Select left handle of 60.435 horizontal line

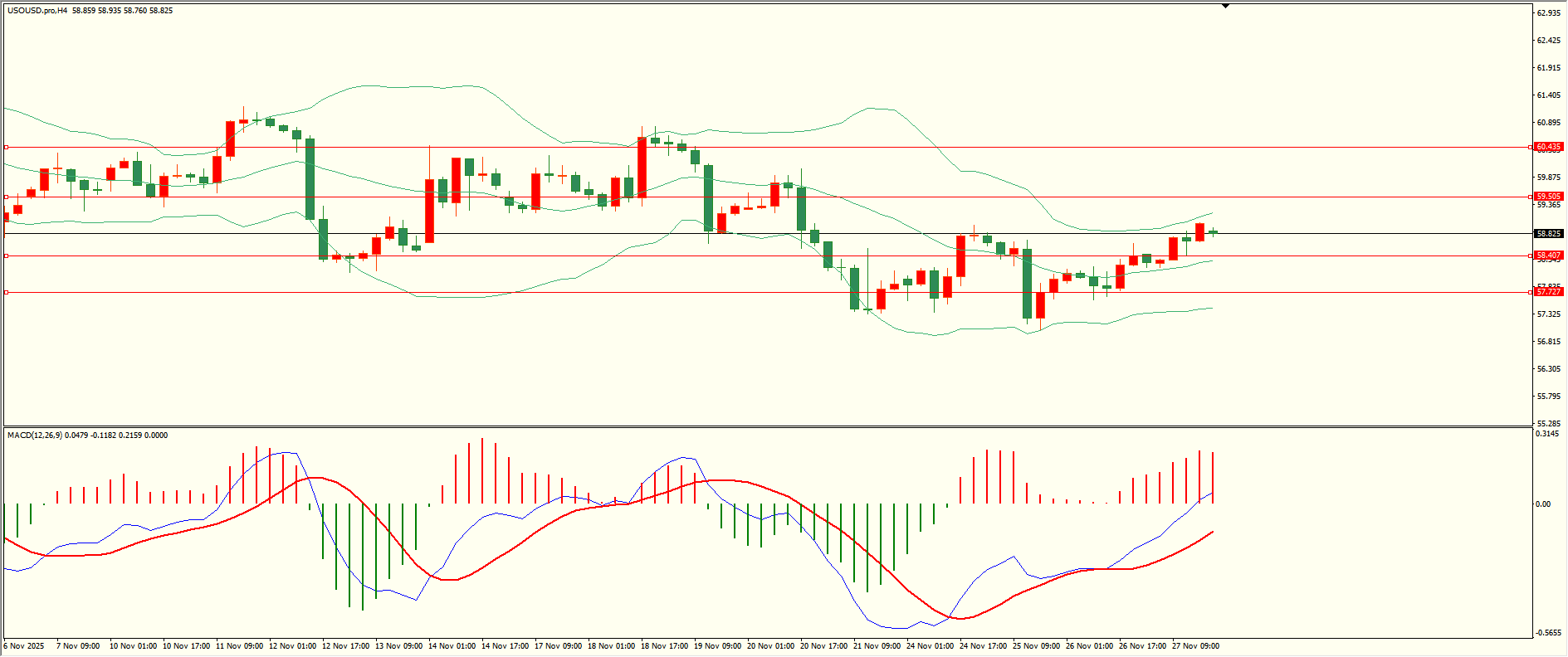pyautogui.click(x=7, y=147)
